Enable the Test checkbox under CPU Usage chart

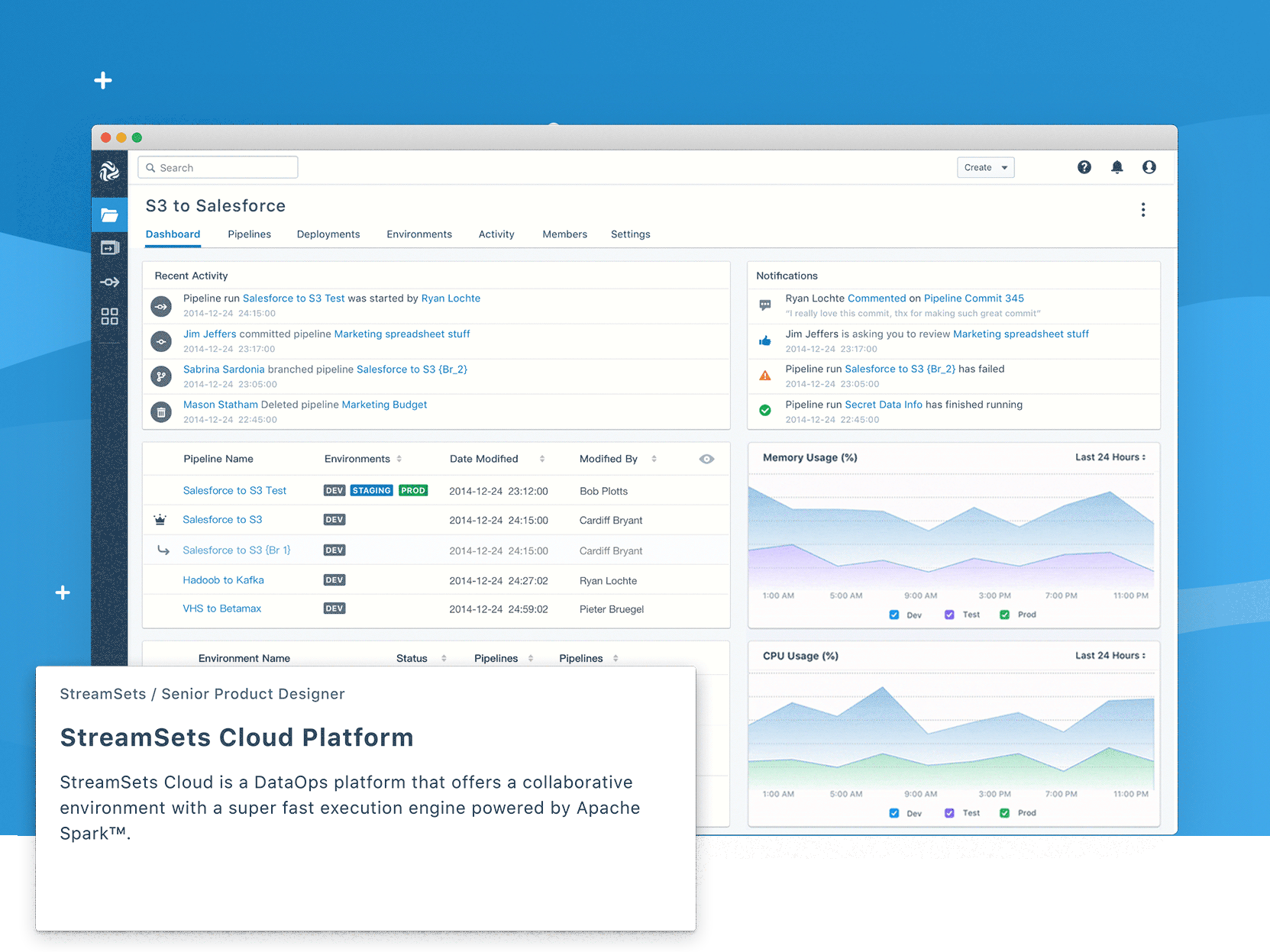point(949,813)
